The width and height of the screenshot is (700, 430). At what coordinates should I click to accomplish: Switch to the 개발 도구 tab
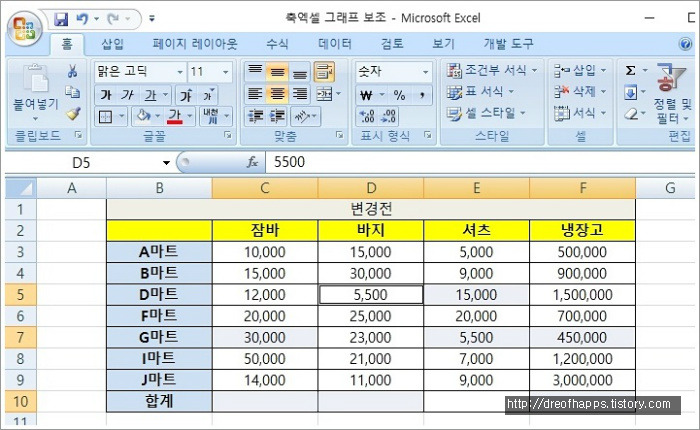[x=508, y=44]
